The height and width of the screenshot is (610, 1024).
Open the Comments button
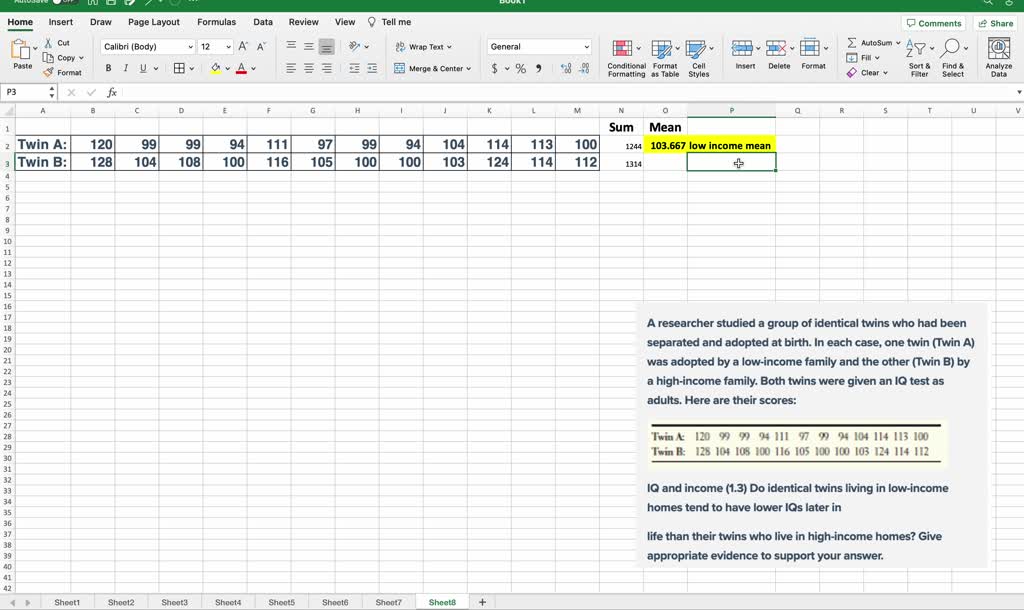tap(934, 23)
